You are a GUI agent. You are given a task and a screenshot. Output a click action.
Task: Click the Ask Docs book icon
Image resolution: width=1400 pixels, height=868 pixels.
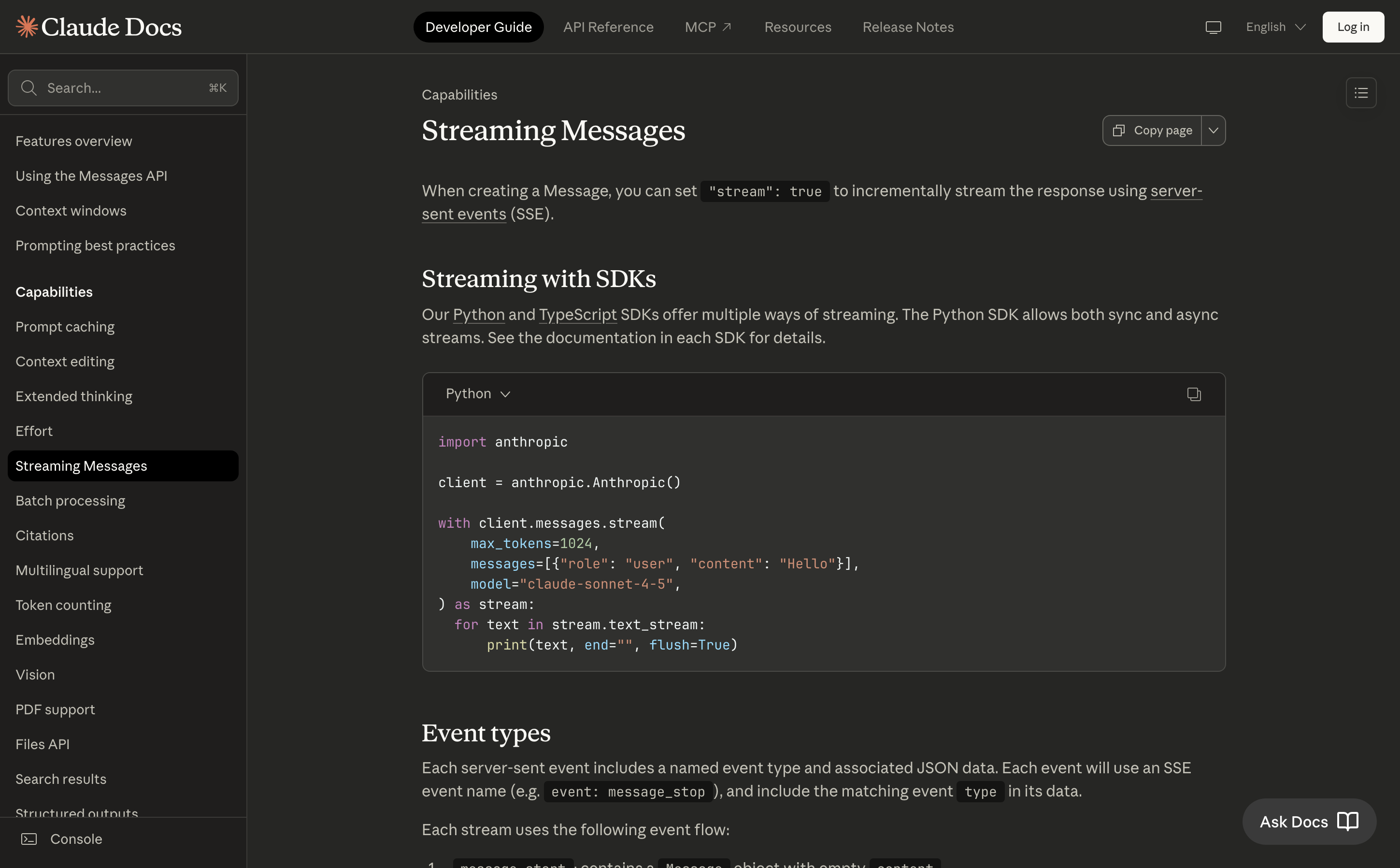click(x=1347, y=822)
